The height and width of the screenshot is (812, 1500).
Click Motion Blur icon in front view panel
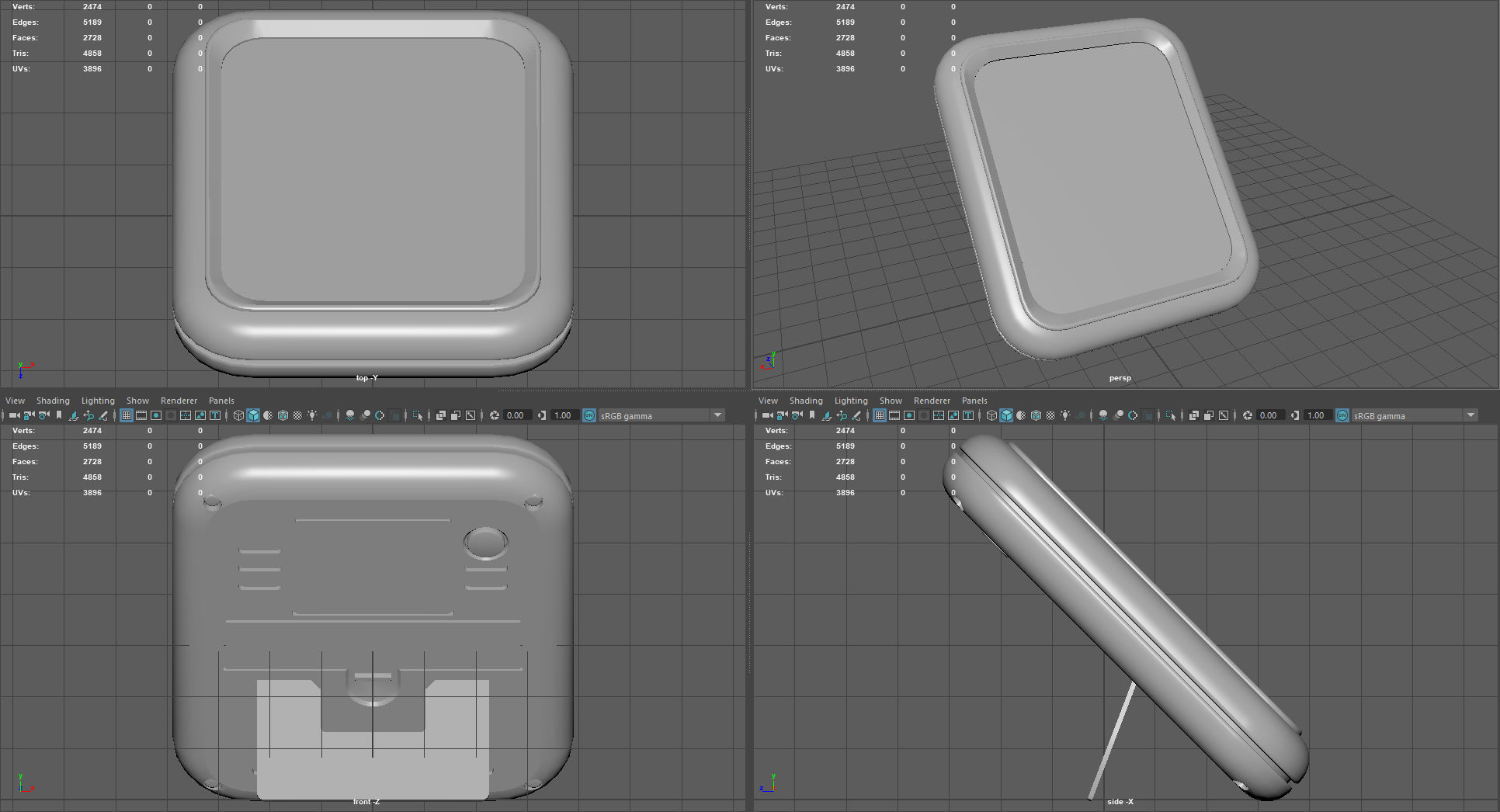coord(365,415)
